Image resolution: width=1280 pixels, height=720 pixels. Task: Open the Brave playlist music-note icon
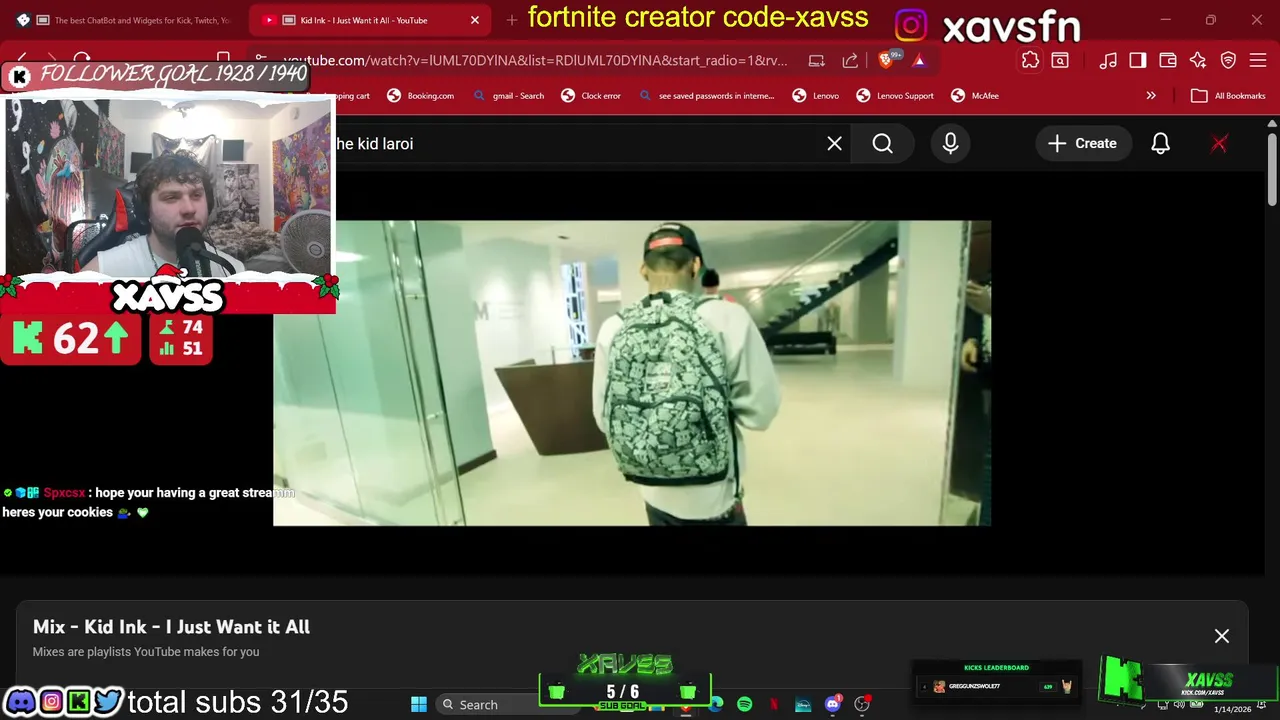coord(1108,61)
